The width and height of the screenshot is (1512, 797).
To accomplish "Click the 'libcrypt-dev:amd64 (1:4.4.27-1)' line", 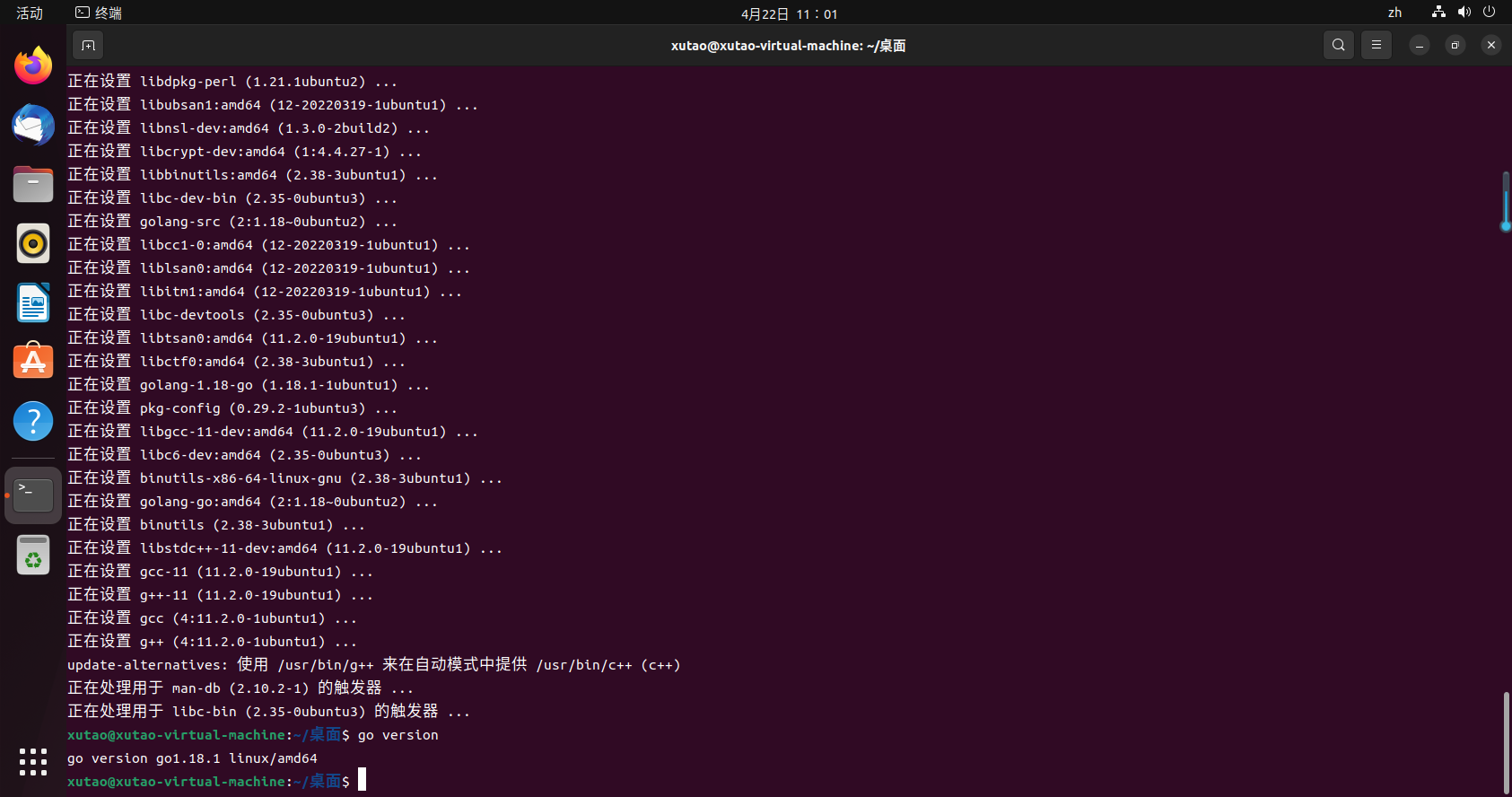I will [245, 151].
